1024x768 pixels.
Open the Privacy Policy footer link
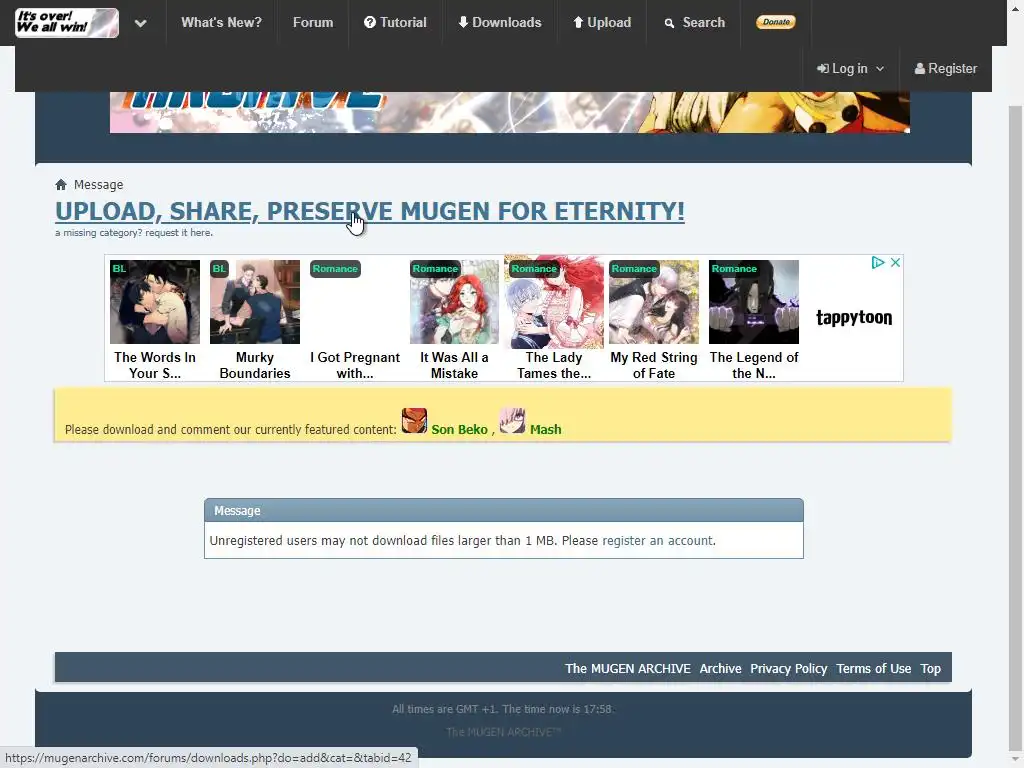[788, 668]
